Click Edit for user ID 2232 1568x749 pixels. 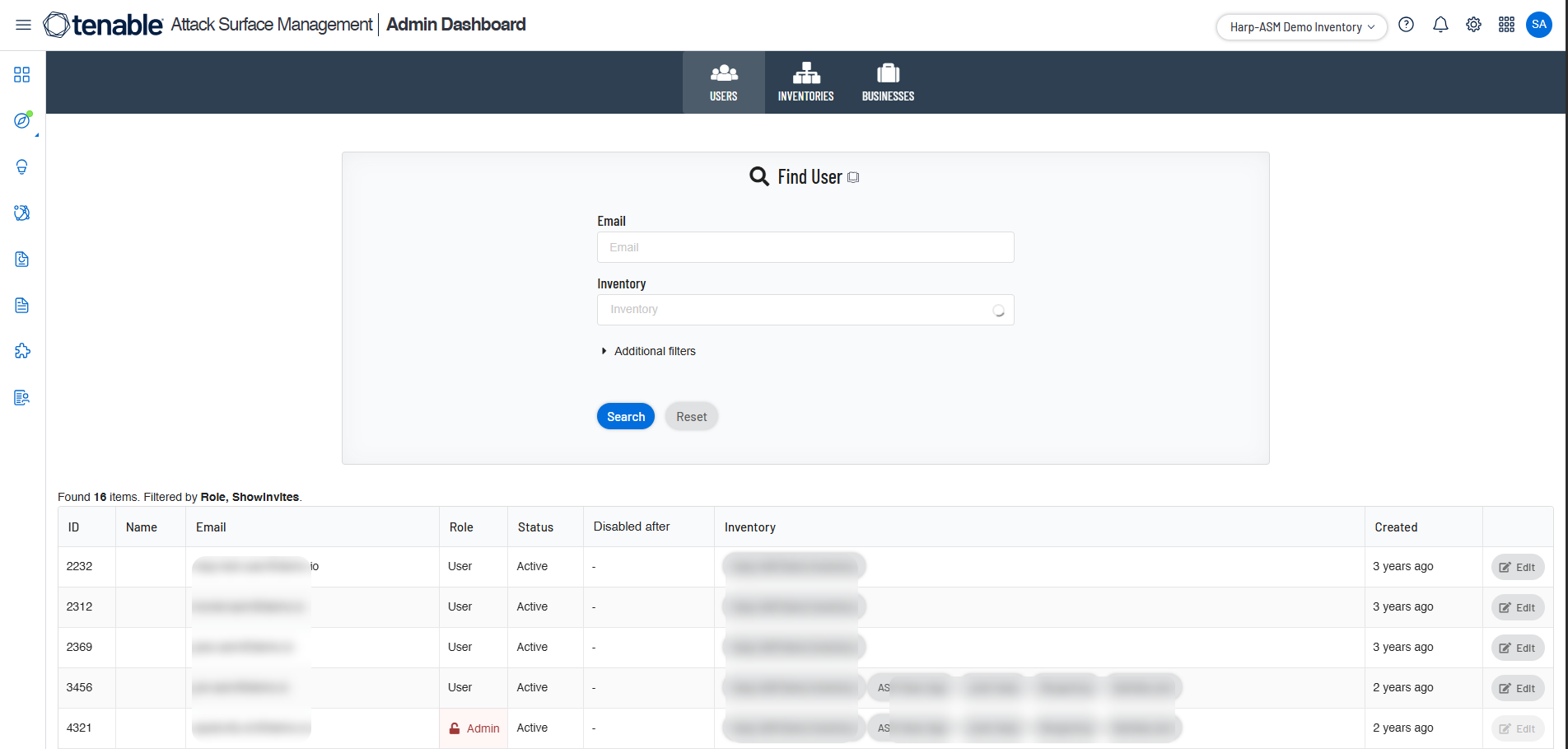coord(1517,567)
